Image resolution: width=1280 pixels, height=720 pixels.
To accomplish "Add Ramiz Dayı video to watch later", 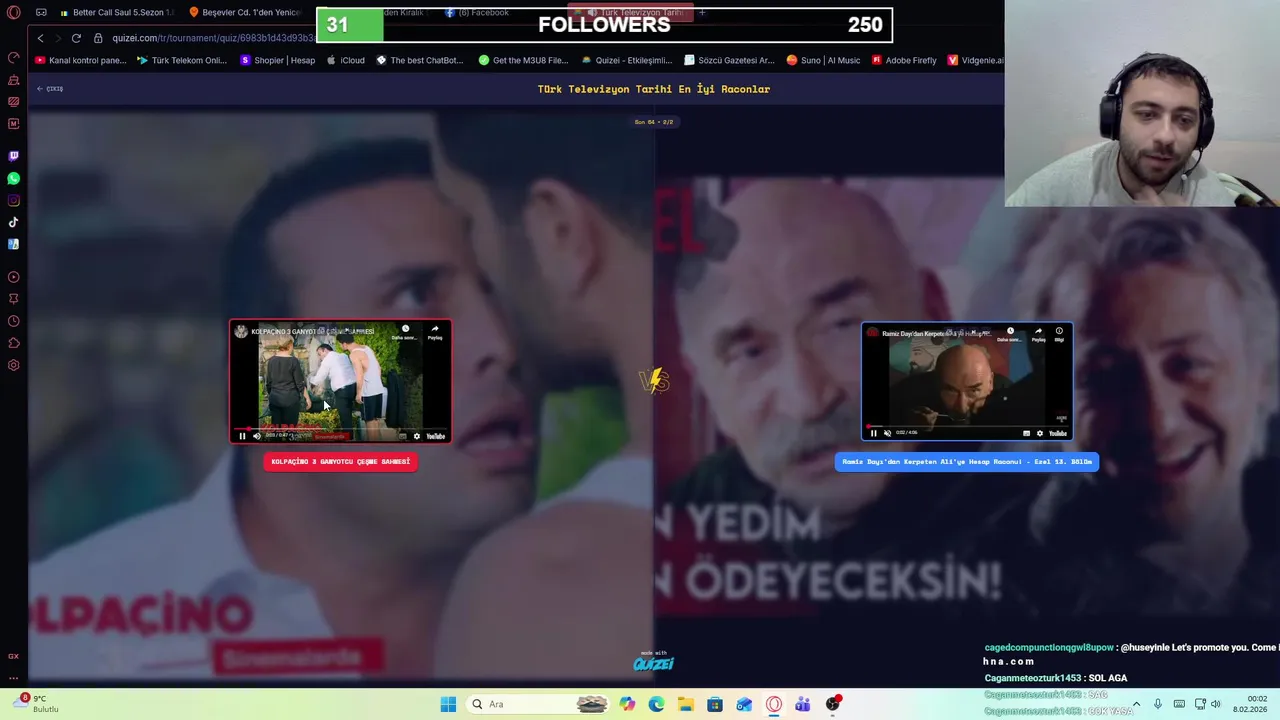I will 1010,334.
